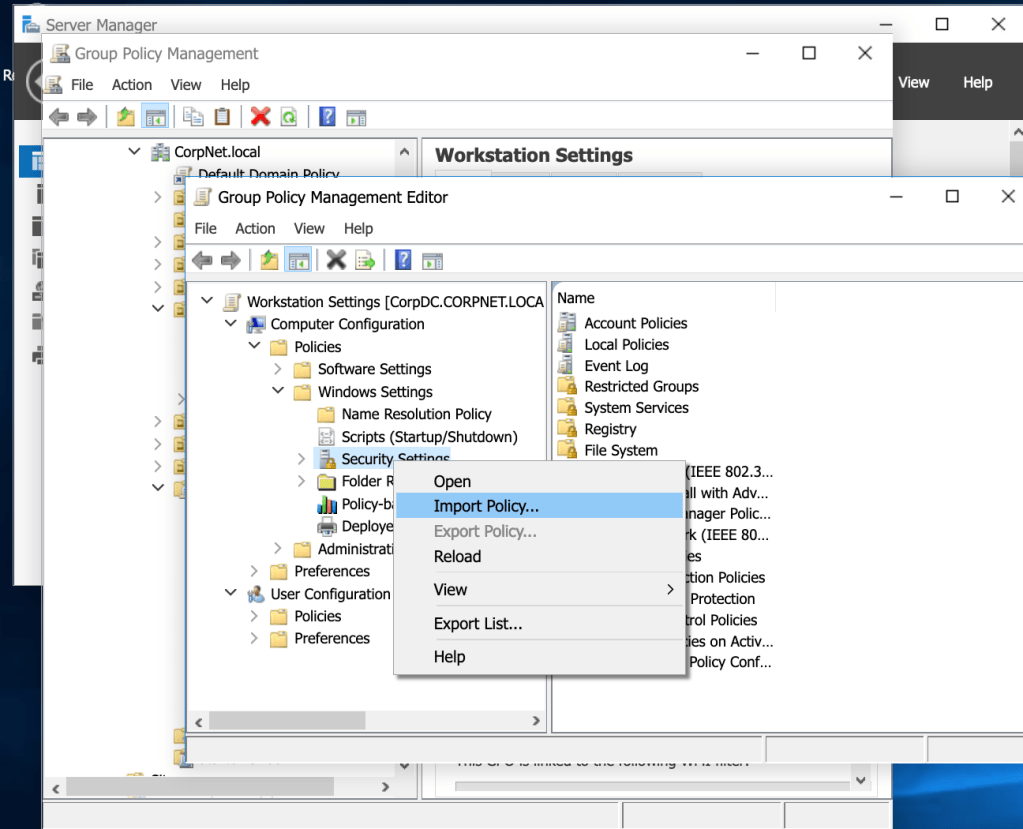Select Scripts (Startup/Shutdown) in the tree

[x=429, y=437]
